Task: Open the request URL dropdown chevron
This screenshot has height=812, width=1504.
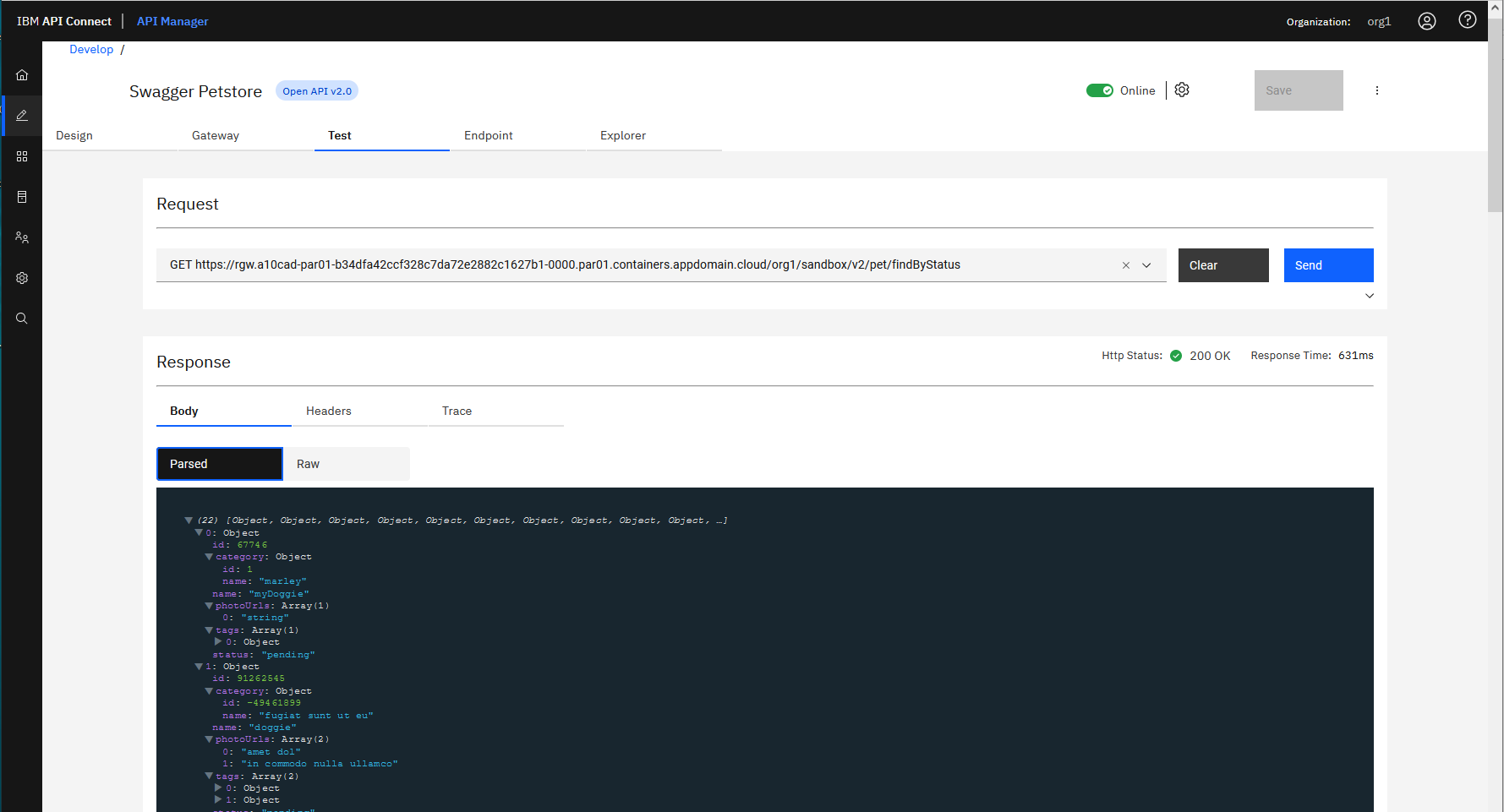Action: (1146, 265)
